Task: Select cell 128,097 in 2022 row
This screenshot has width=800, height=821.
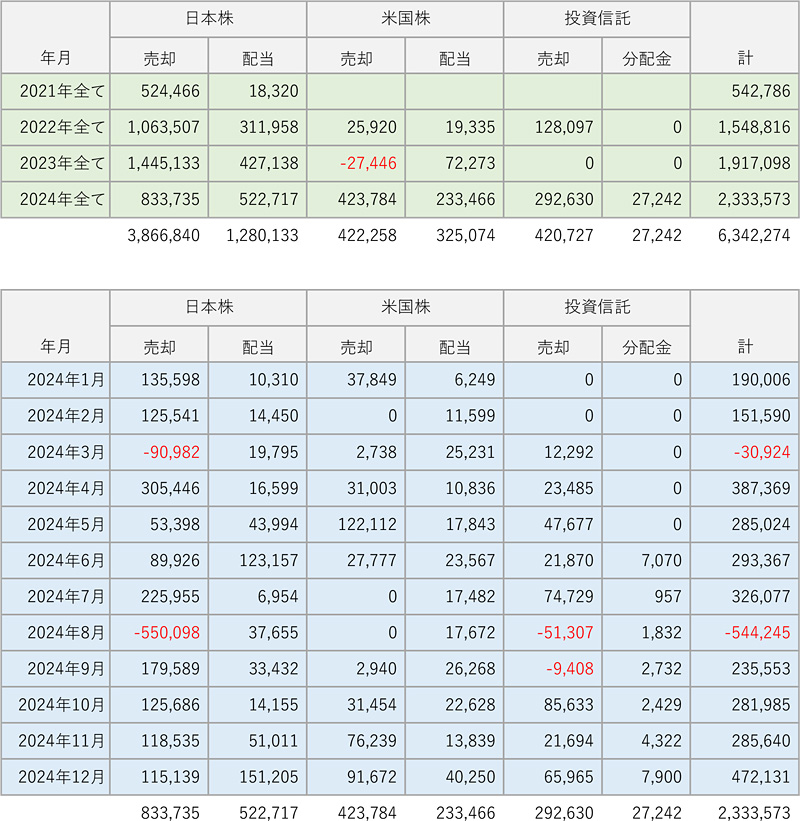Action: pyautogui.click(x=564, y=127)
